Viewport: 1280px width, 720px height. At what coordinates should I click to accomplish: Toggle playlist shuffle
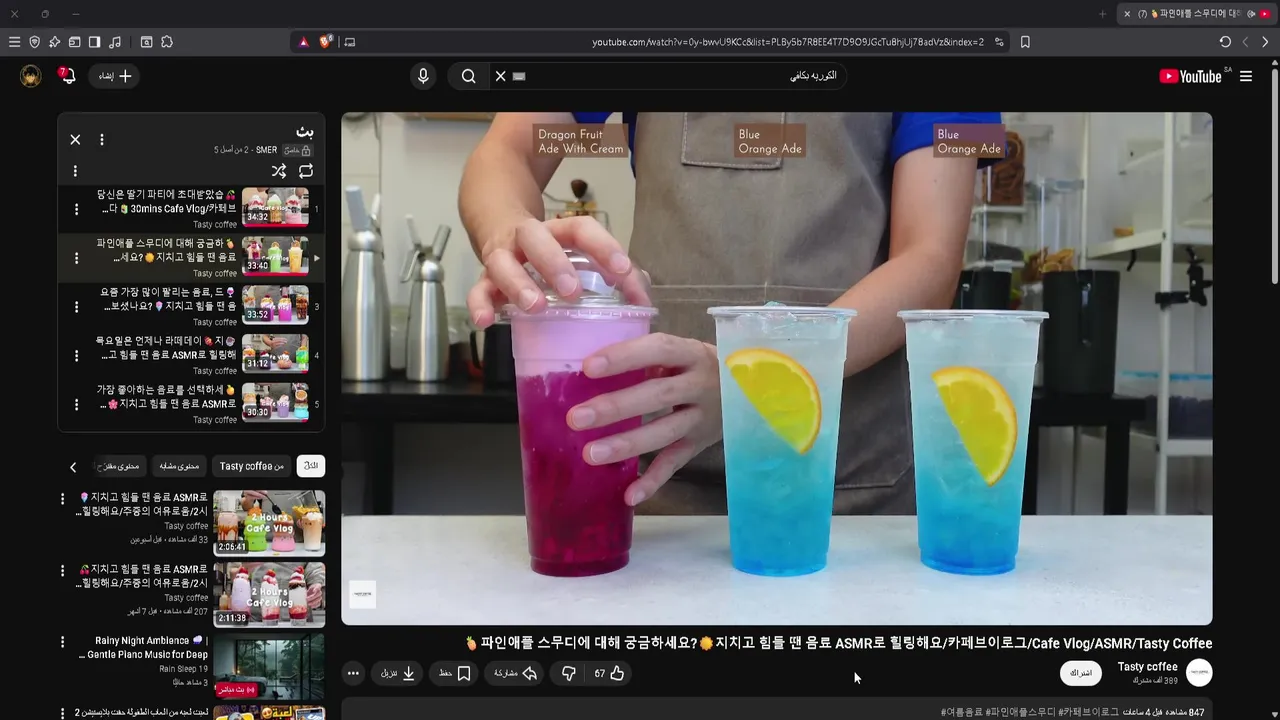coord(279,171)
